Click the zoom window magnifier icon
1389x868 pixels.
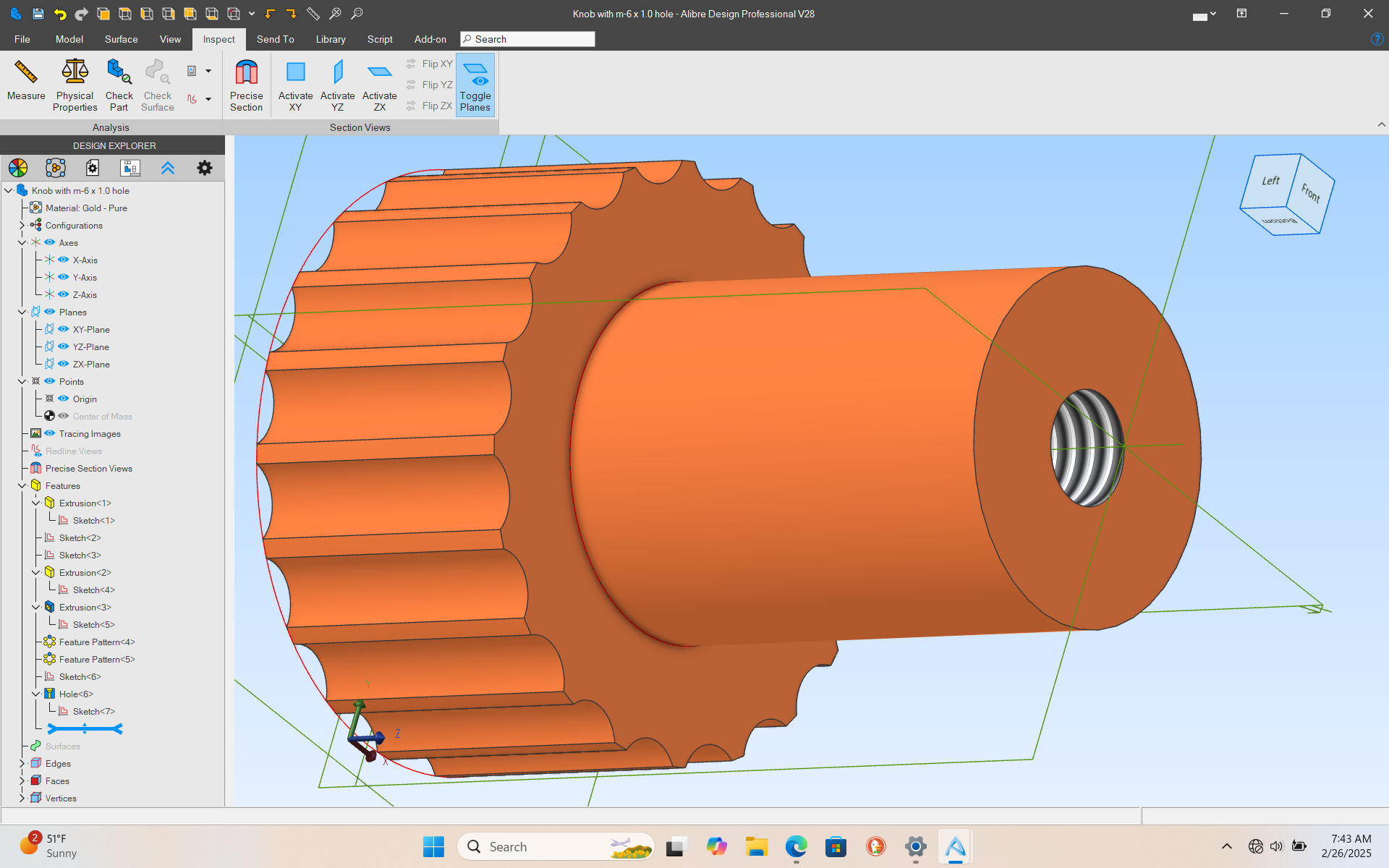pyautogui.click(x=357, y=14)
